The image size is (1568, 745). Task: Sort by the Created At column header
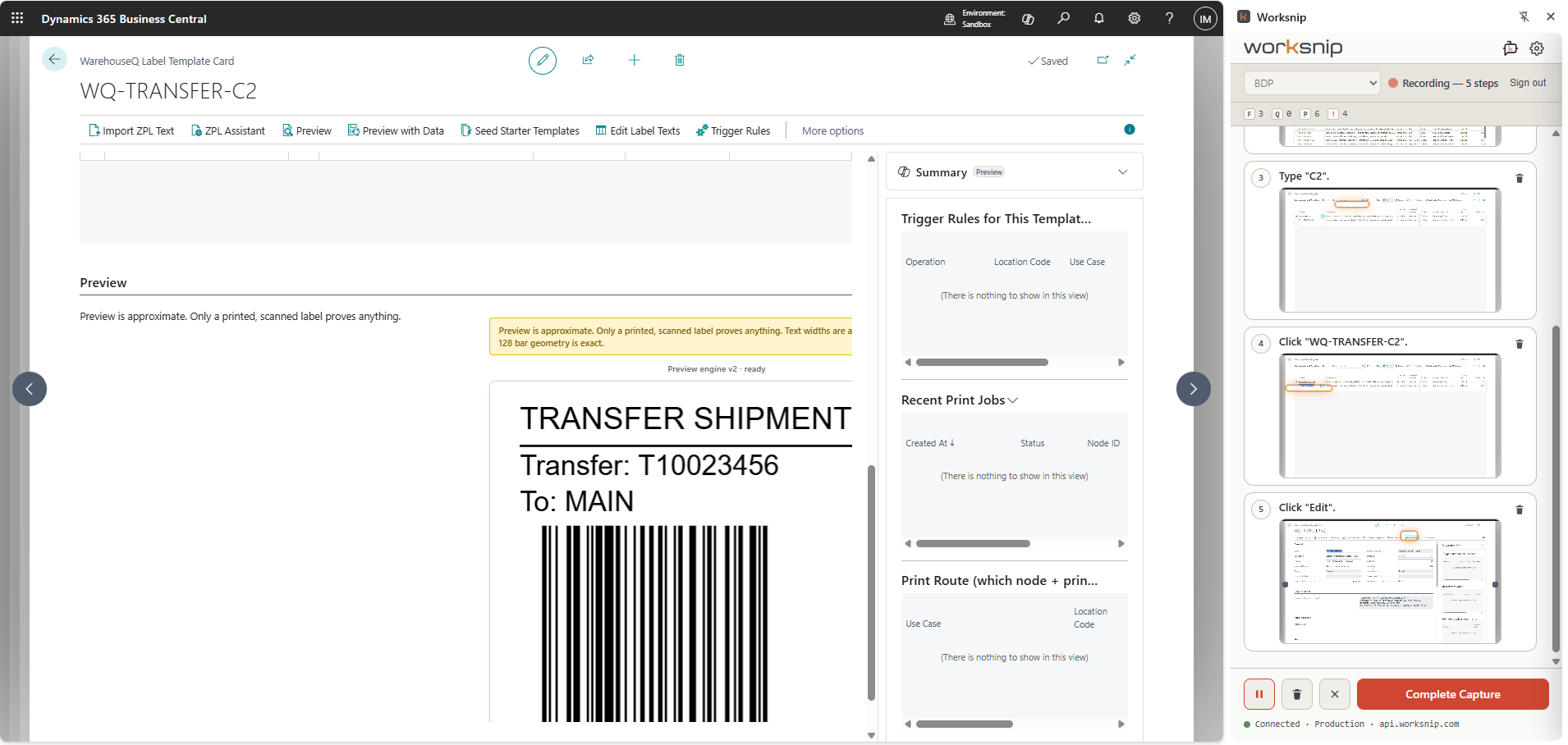pyautogui.click(x=929, y=443)
